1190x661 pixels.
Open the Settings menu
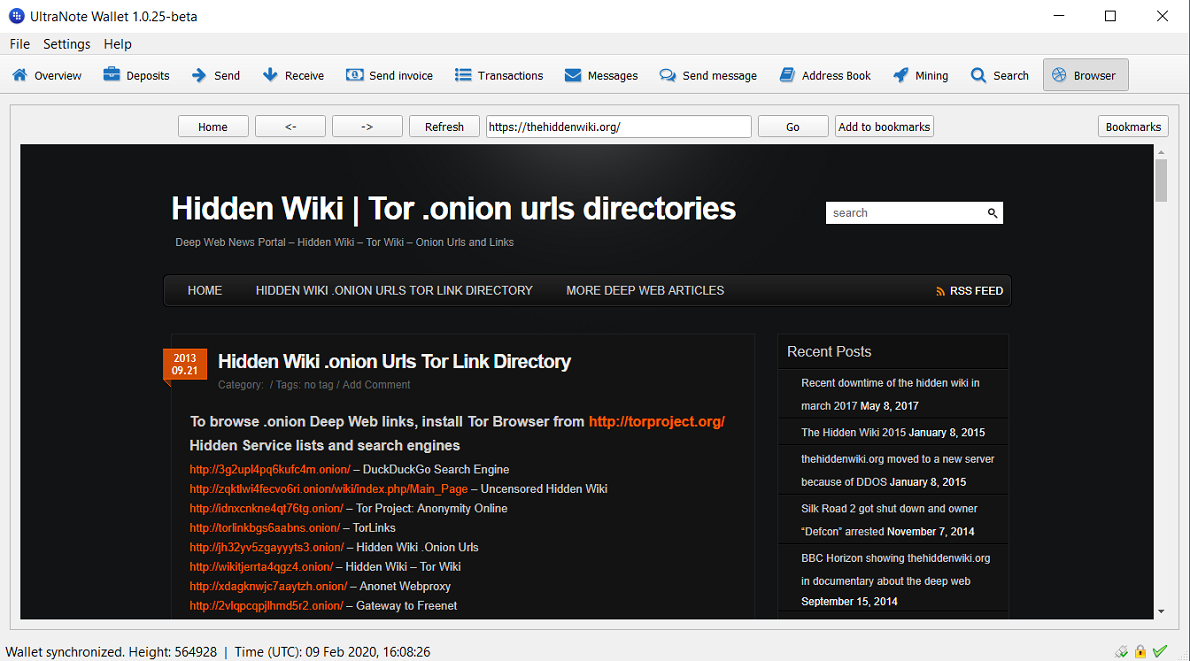[67, 44]
